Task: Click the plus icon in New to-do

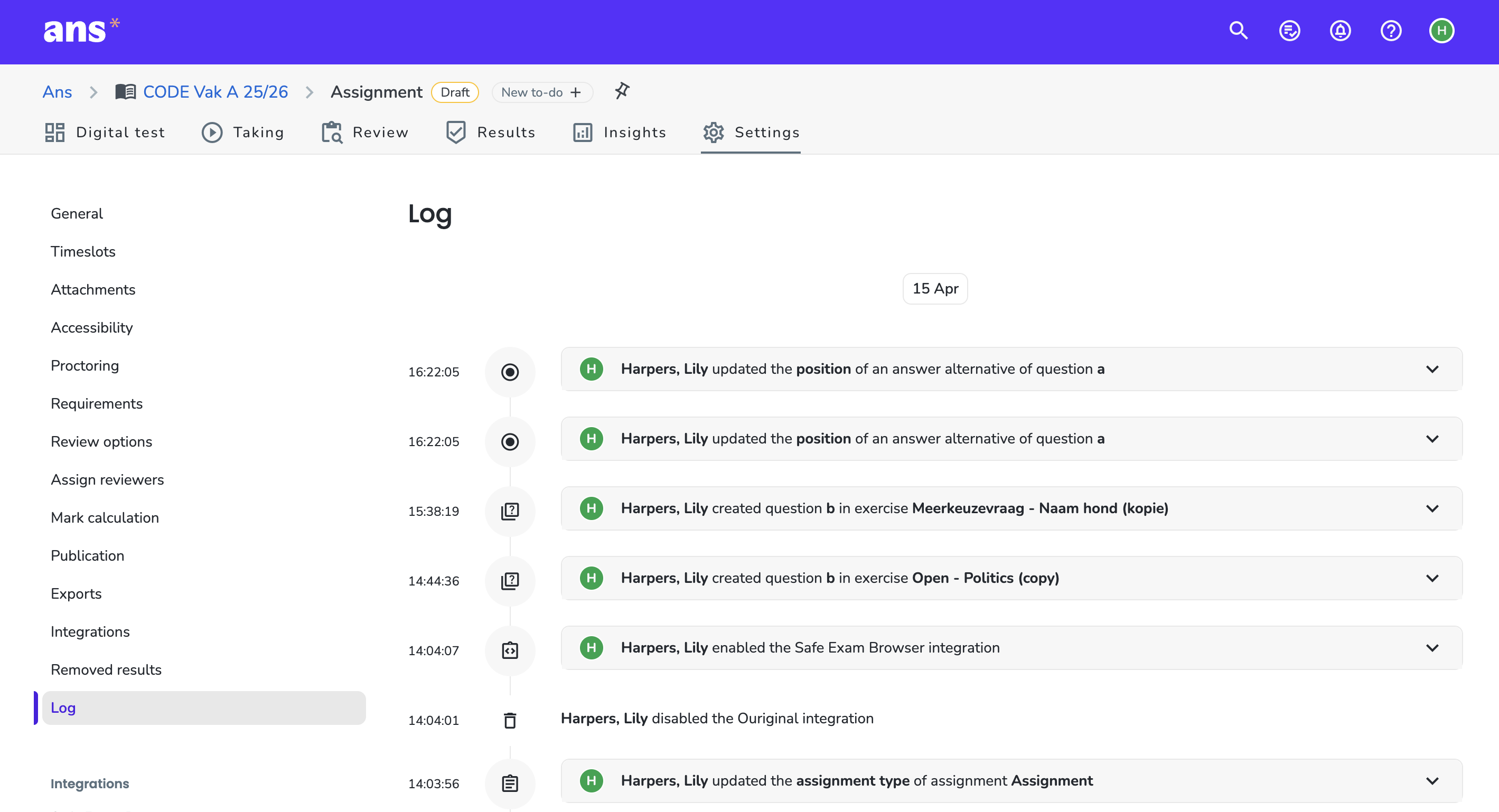Action: click(576, 92)
